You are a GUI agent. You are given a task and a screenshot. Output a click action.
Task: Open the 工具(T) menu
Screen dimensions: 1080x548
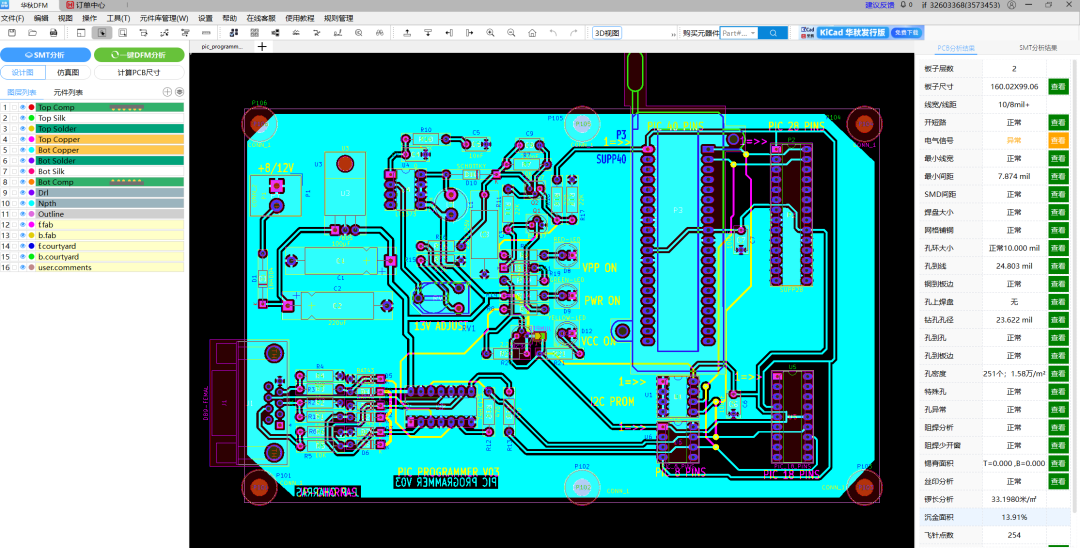click(x=118, y=19)
